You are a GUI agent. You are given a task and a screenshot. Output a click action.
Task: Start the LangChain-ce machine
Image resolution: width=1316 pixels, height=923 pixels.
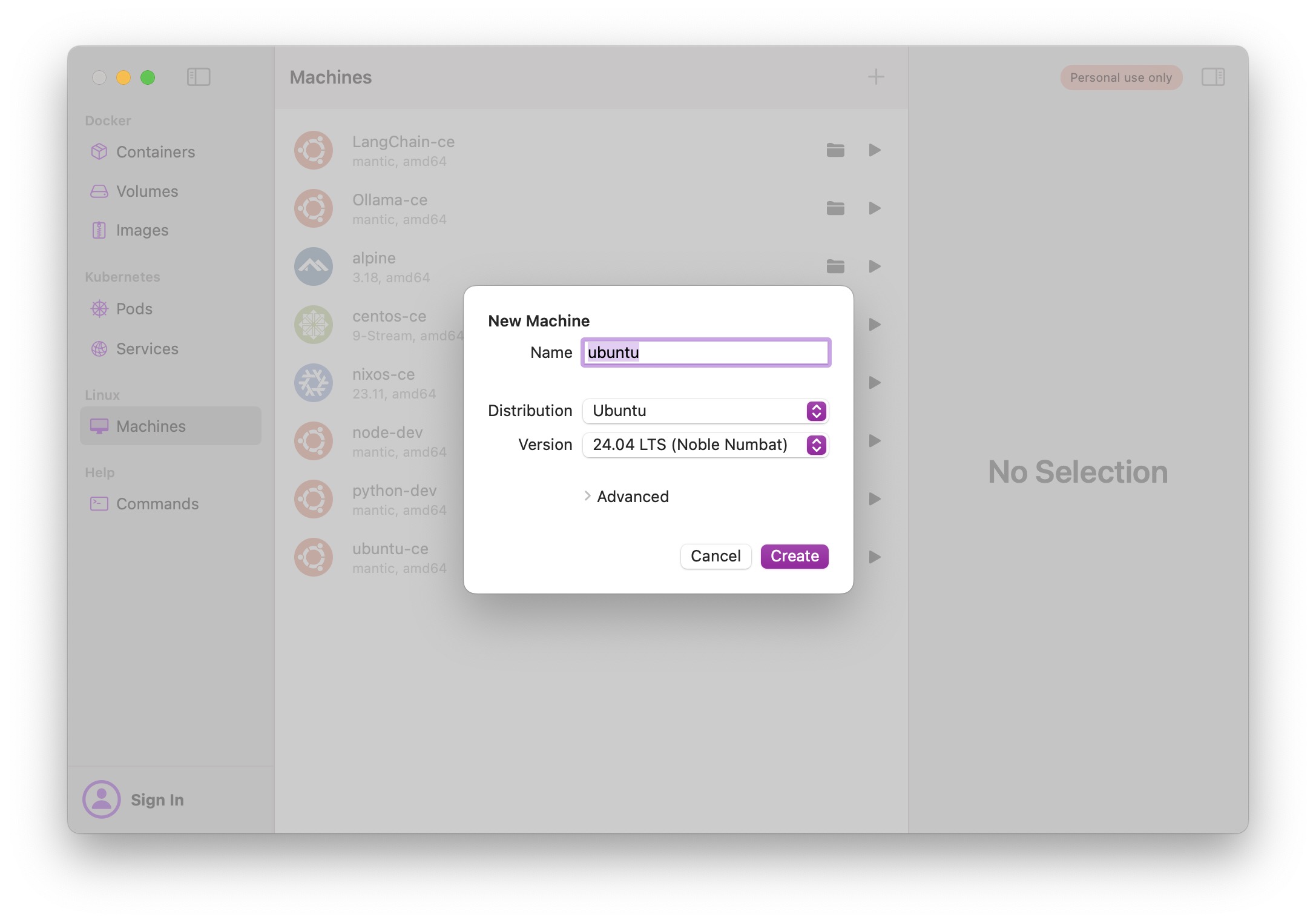point(875,150)
